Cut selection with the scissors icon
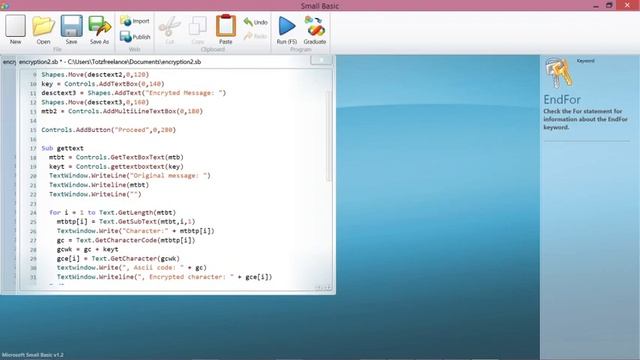The width and height of the screenshot is (640, 360). click(x=169, y=29)
